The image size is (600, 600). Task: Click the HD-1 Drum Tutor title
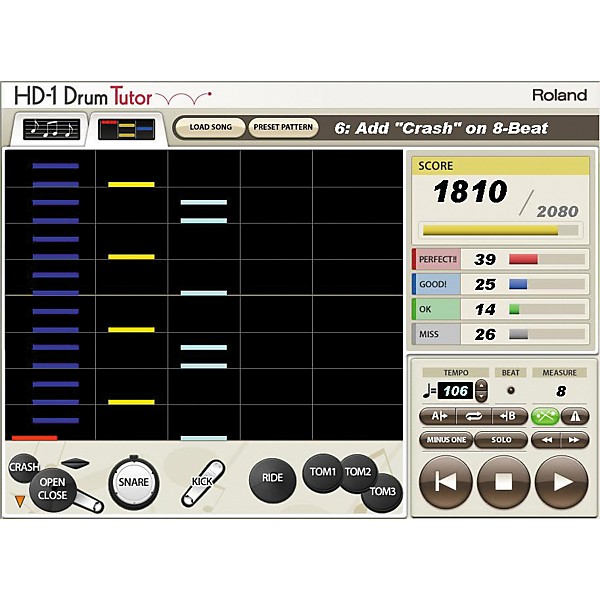83,96
